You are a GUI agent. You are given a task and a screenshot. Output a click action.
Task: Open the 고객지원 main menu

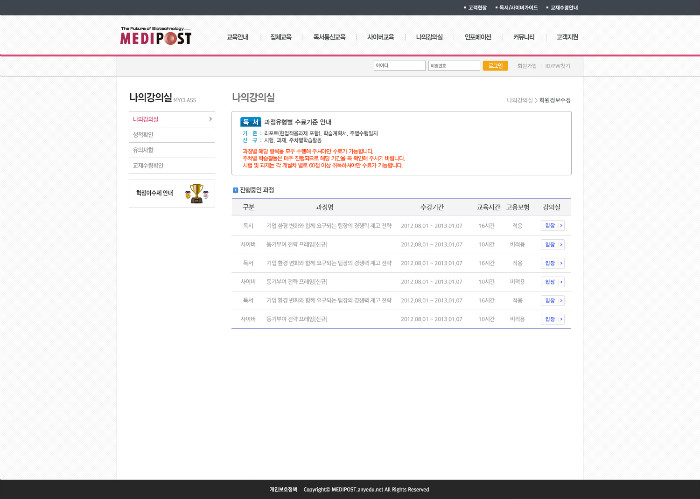point(567,37)
